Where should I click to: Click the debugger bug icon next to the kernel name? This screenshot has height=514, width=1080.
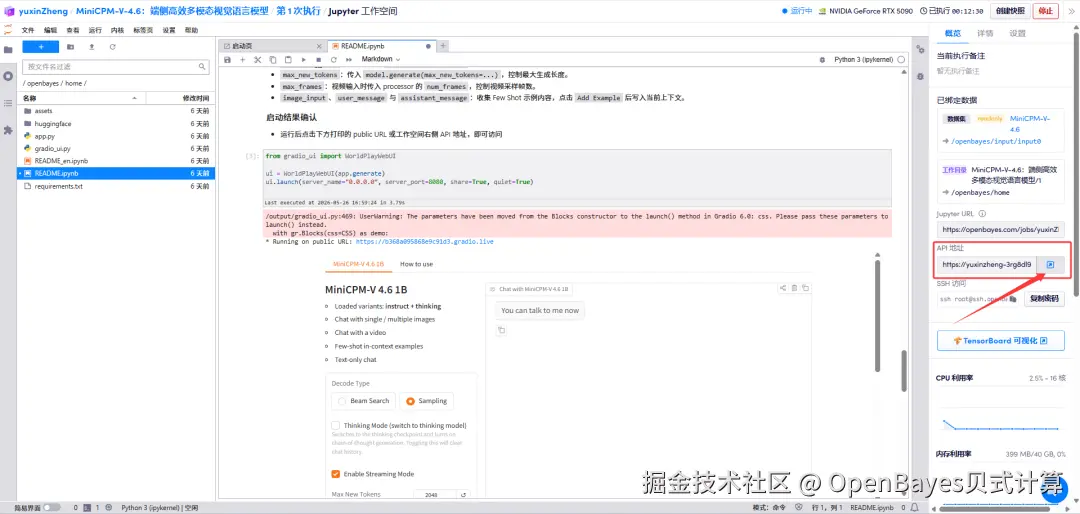[x=822, y=60]
